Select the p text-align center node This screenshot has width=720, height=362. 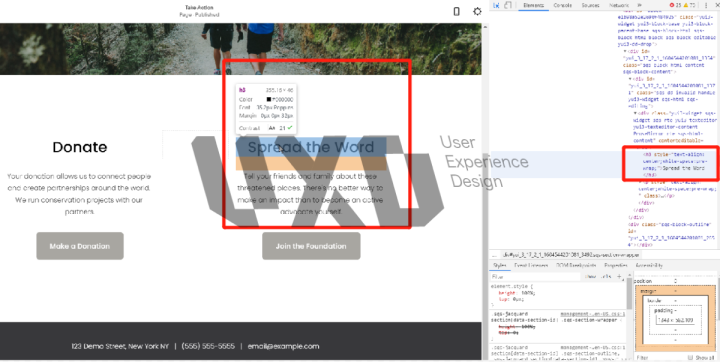pyautogui.click(x=677, y=189)
